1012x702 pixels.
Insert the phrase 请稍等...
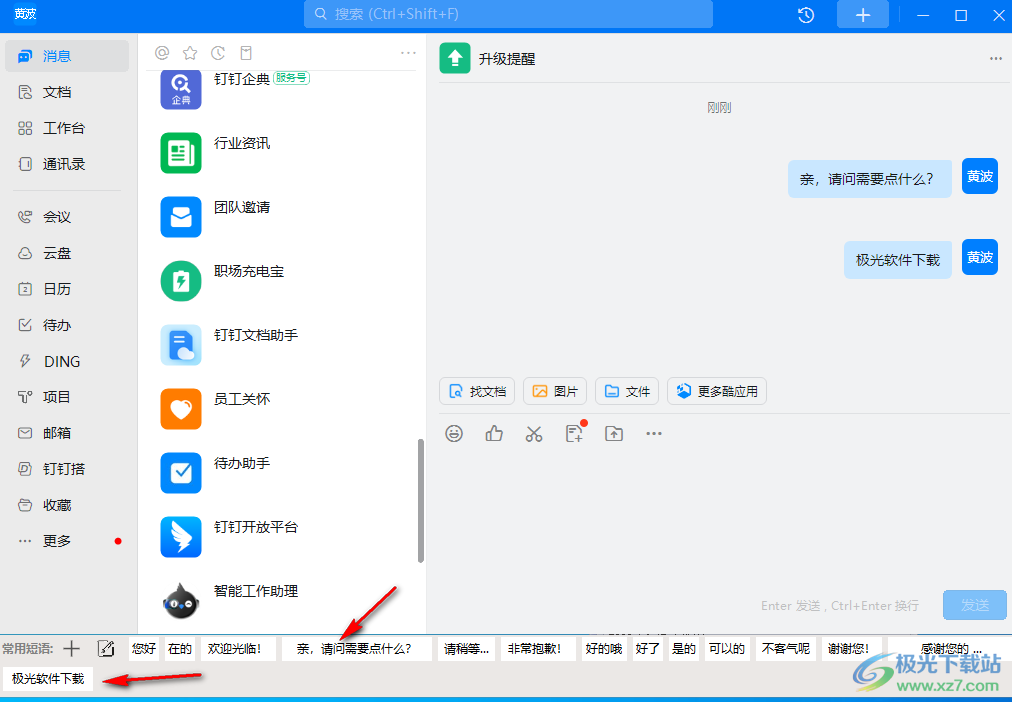[467, 648]
